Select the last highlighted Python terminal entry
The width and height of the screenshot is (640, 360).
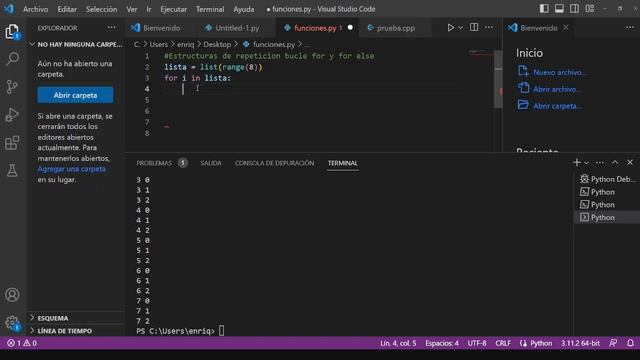pos(607,217)
